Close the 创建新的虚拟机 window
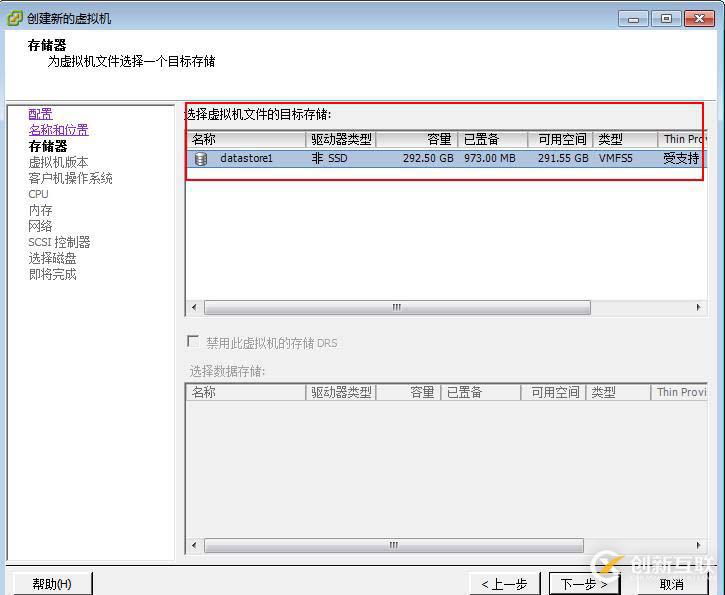725x595 pixels. pyautogui.click(x=699, y=19)
